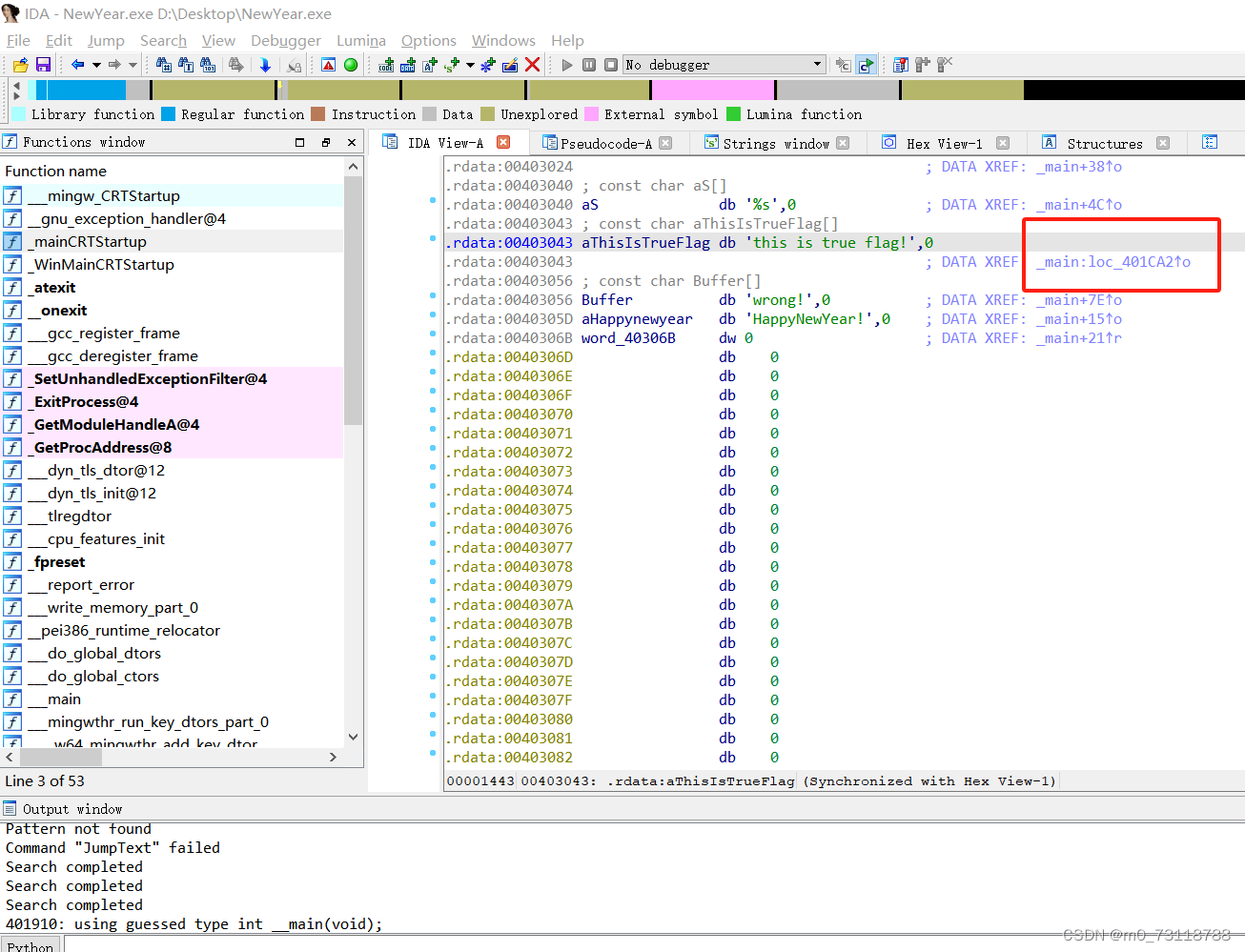This screenshot has height=952, width=1245.
Task: Click the blue asterisk array icon
Action: click(x=488, y=65)
